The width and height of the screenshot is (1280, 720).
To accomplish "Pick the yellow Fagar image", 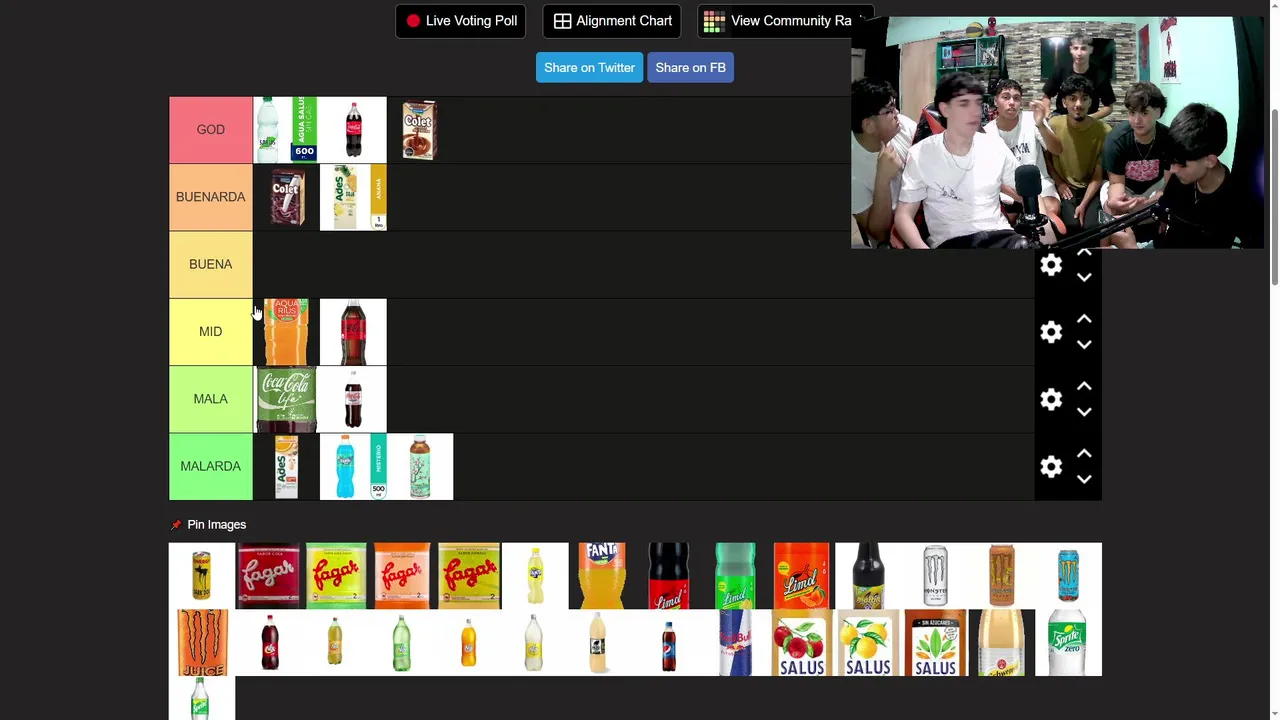I will pos(469,576).
